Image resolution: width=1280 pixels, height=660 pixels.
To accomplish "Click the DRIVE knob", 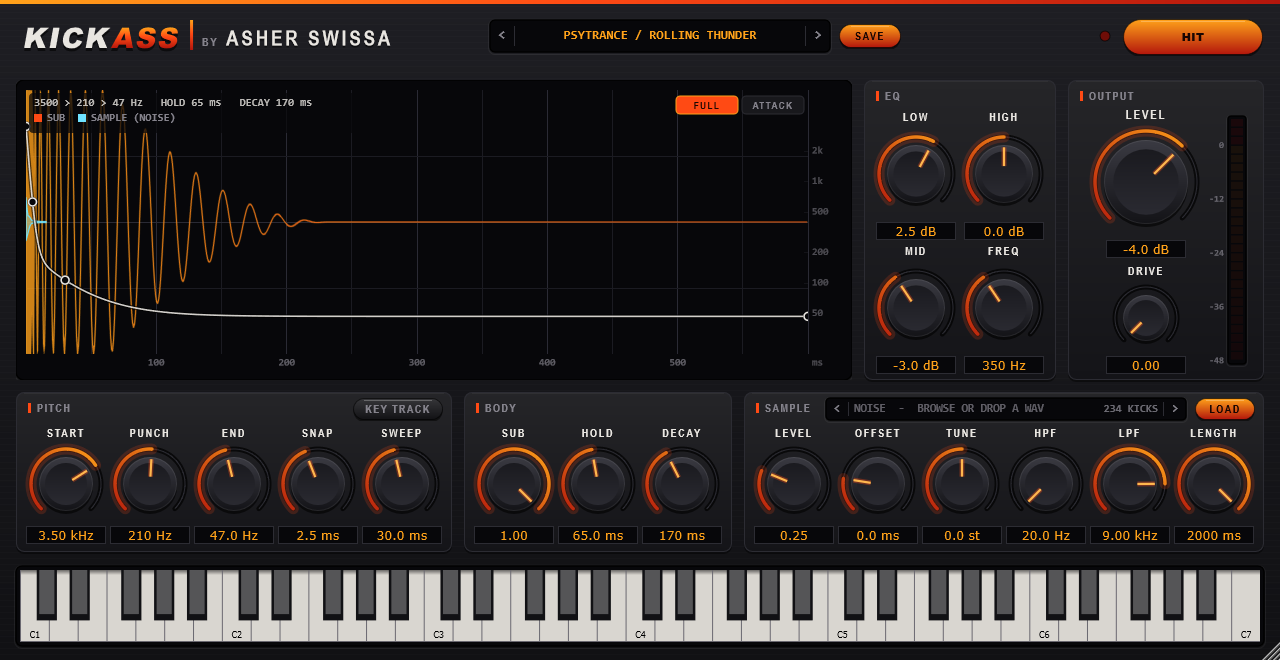I will (x=1145, y=316).
